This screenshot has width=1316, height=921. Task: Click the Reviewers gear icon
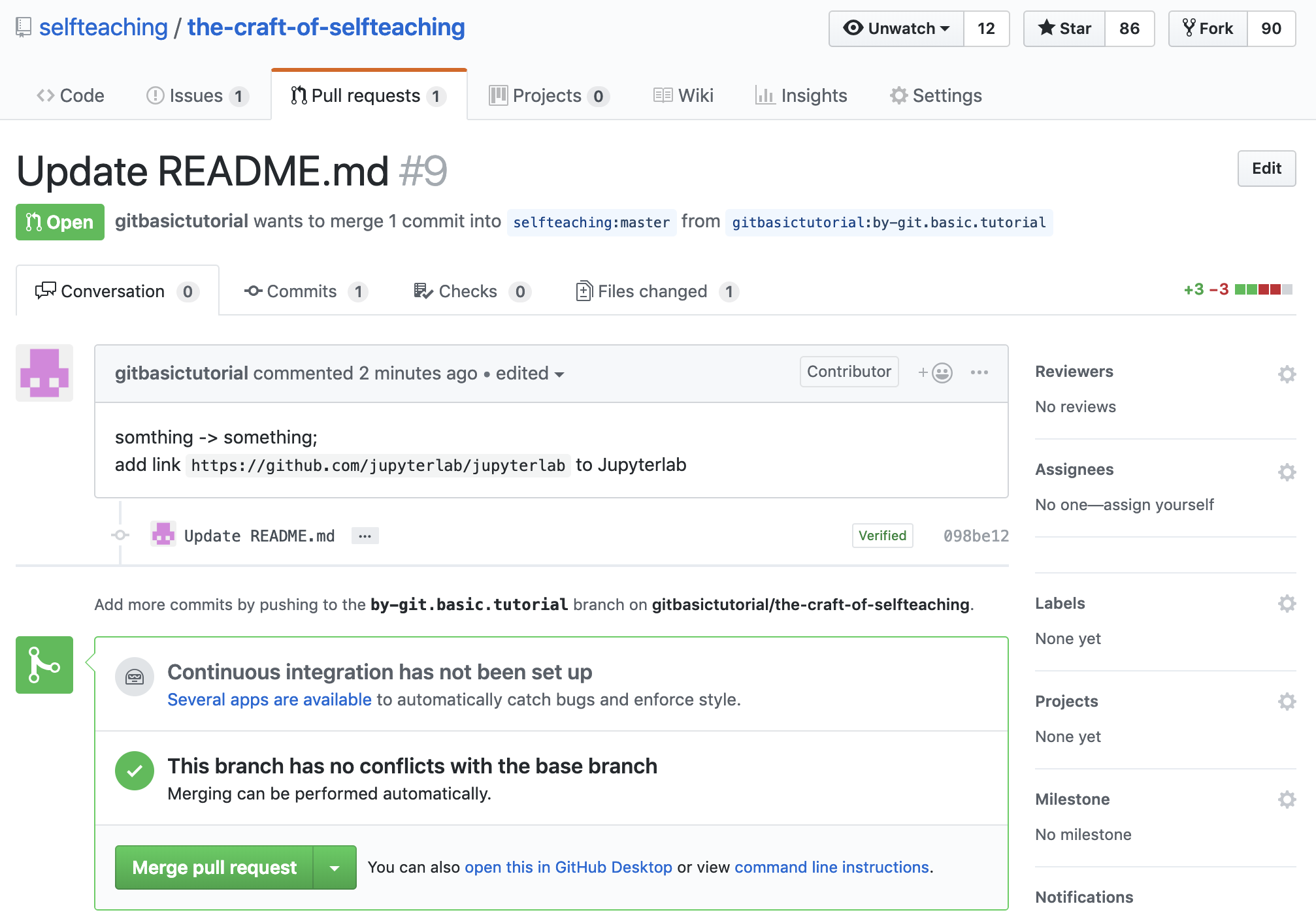point(1287,374)
